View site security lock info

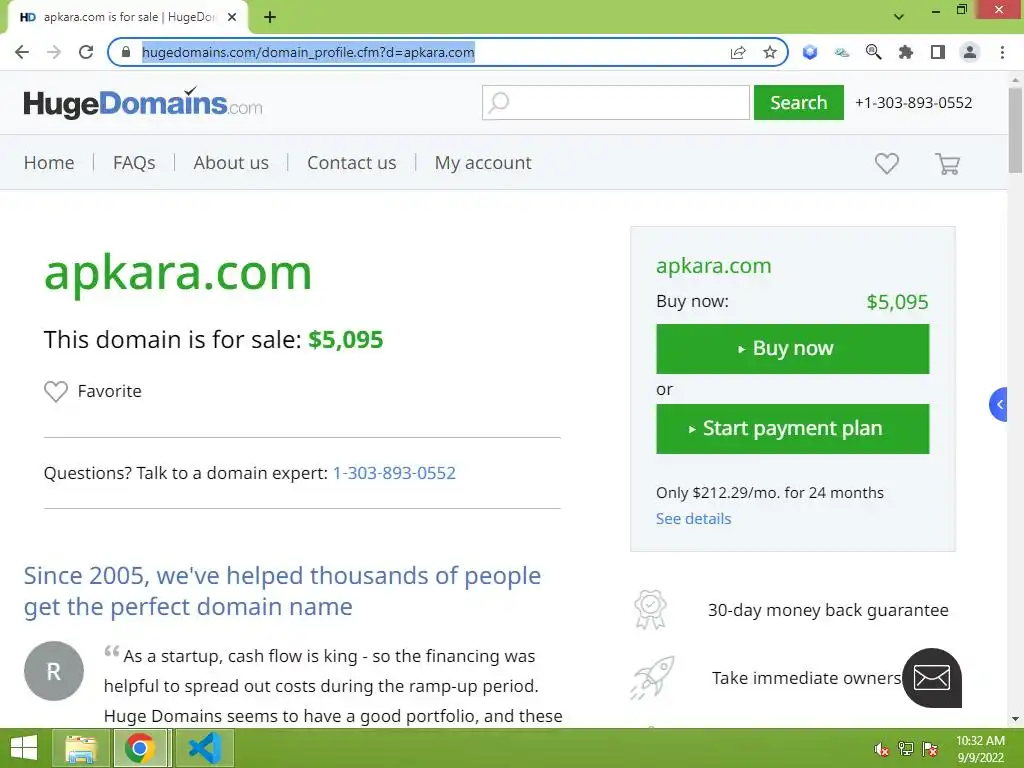coord(126,52)
